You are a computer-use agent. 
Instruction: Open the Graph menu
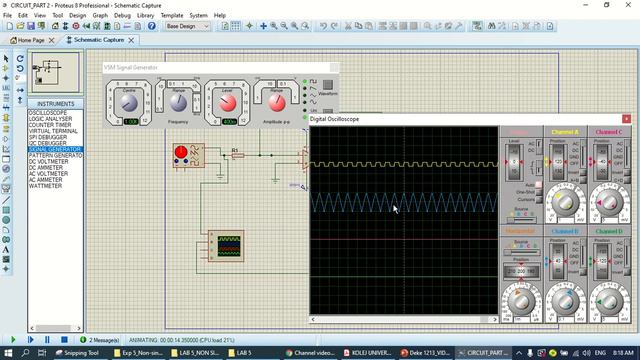click(100, 16)
